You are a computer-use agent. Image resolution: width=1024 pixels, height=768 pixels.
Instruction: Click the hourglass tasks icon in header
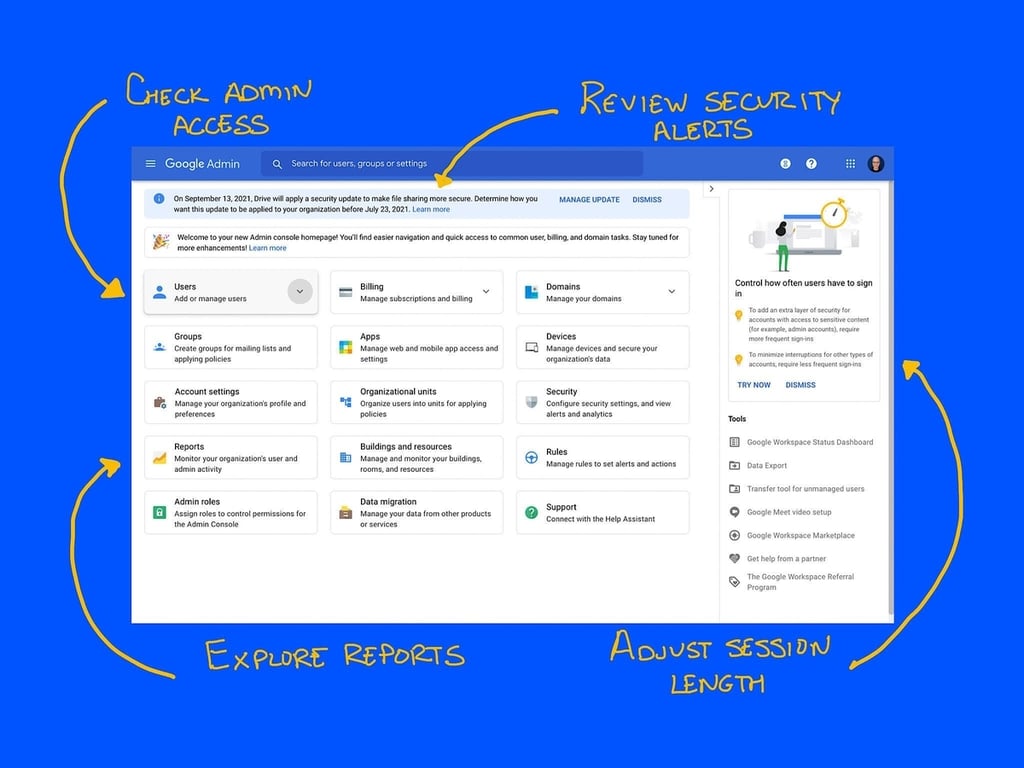(x=786, y=164)
